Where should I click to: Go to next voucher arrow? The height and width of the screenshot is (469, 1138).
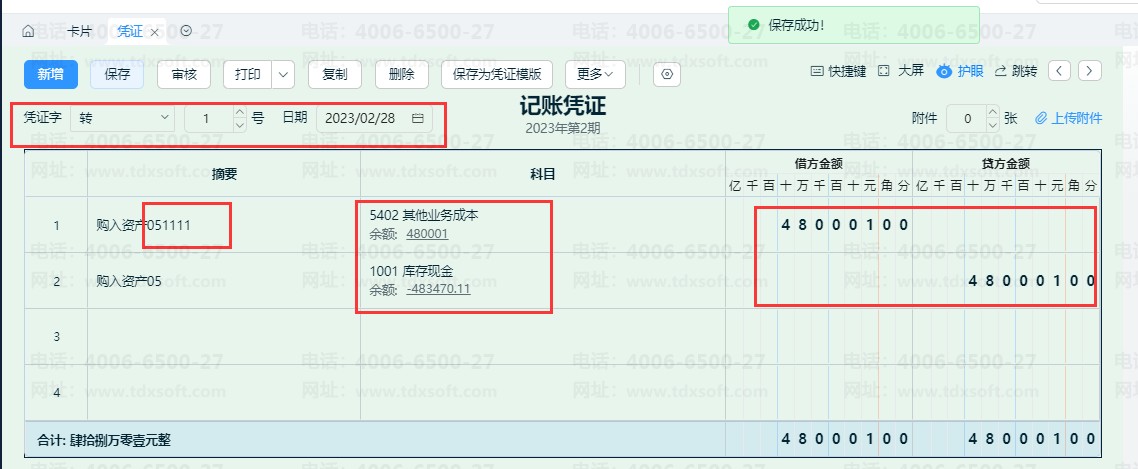(x=1090, y=71)
